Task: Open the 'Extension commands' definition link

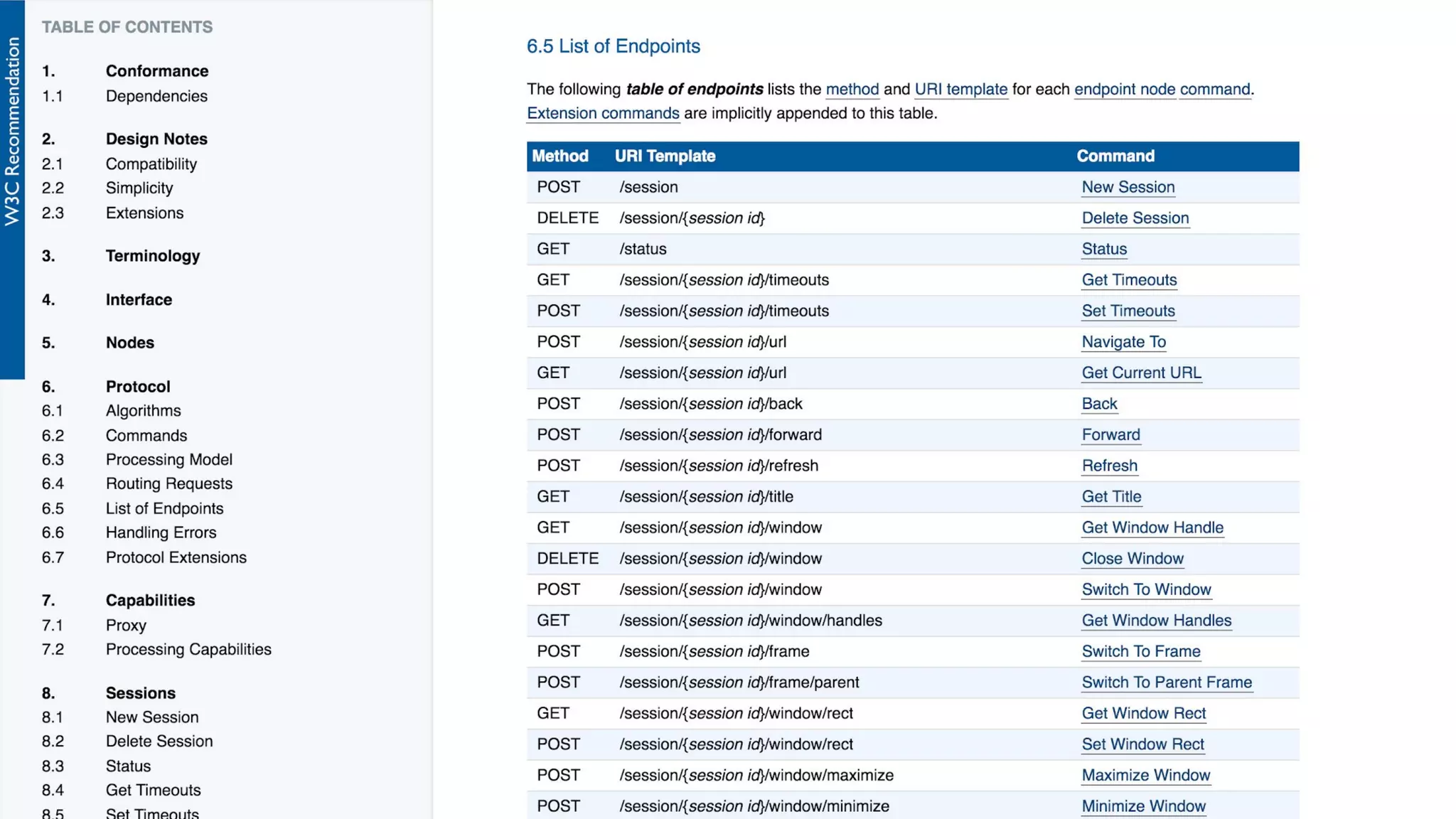Action: point(602,113)
